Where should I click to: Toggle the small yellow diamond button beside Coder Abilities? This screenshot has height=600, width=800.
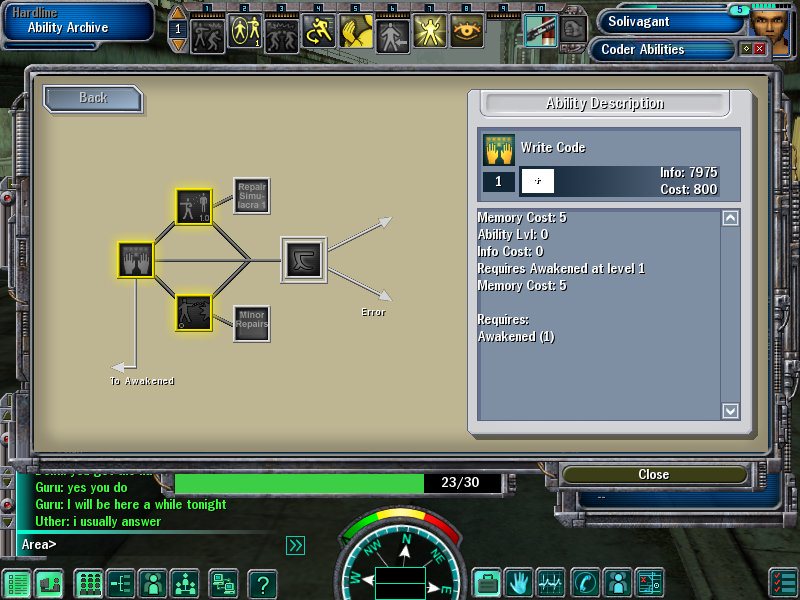coord(745,49)
